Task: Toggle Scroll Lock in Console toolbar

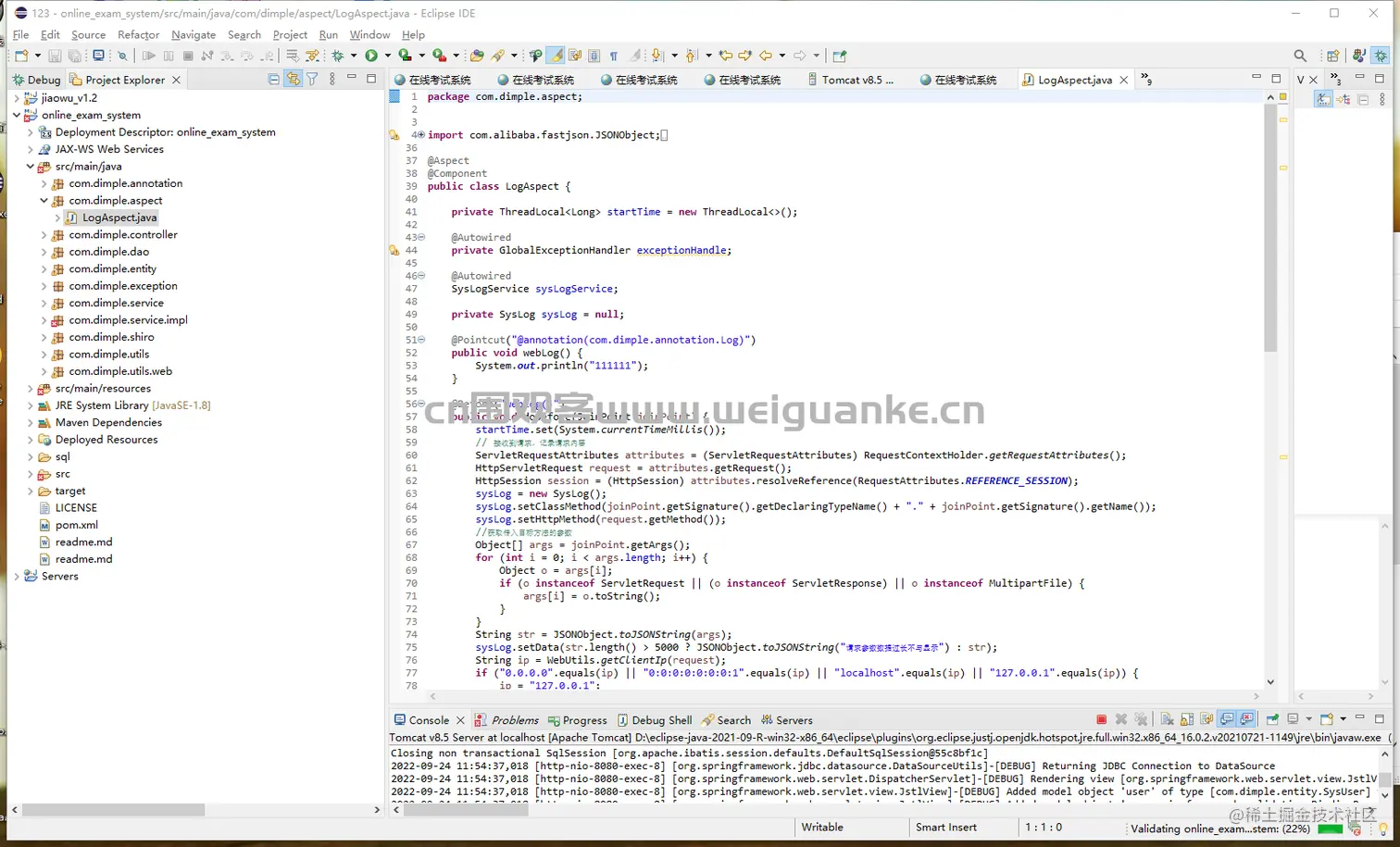Action: click(x=1187, y=719)
